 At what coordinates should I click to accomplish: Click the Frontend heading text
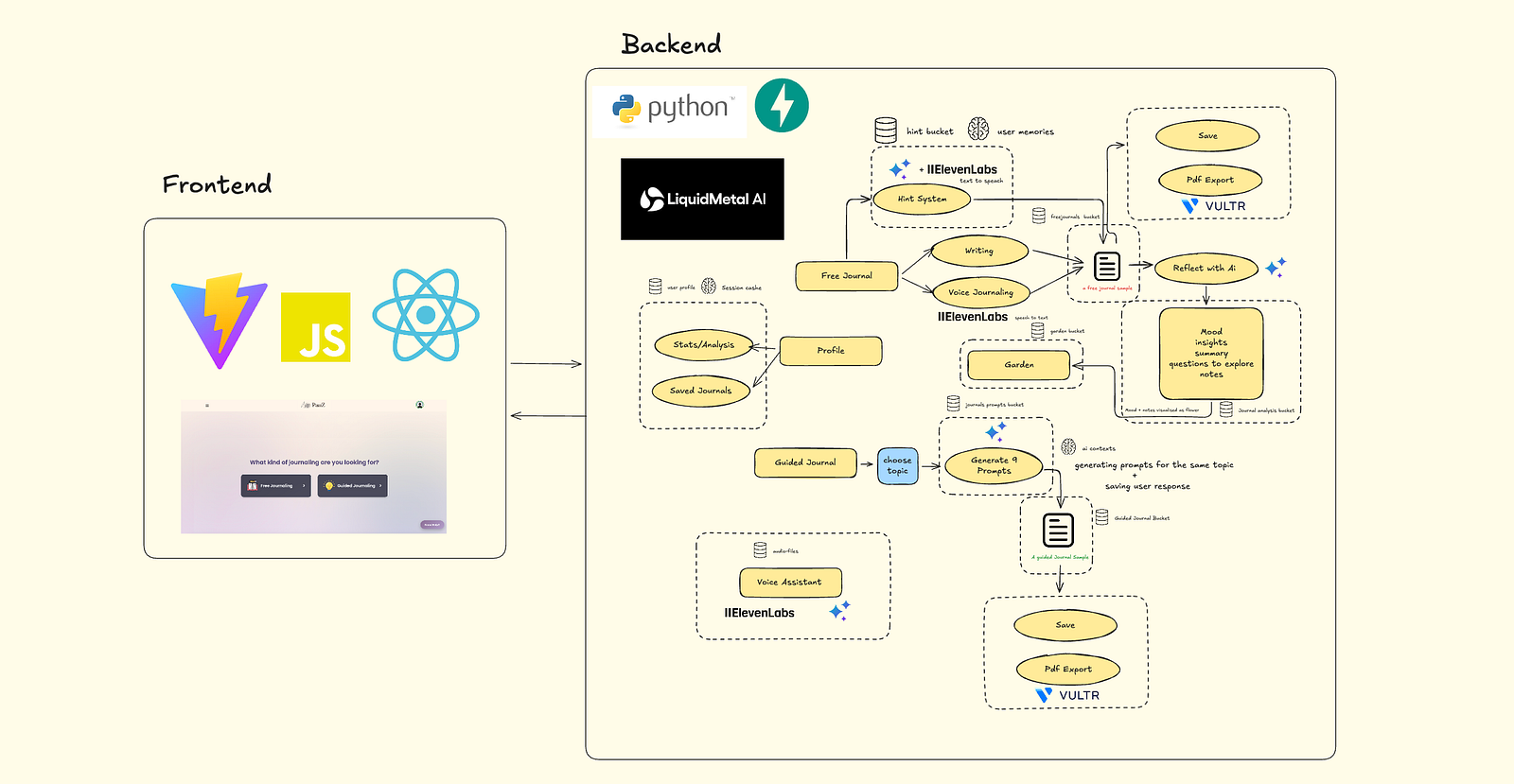[x=217, y=183]
